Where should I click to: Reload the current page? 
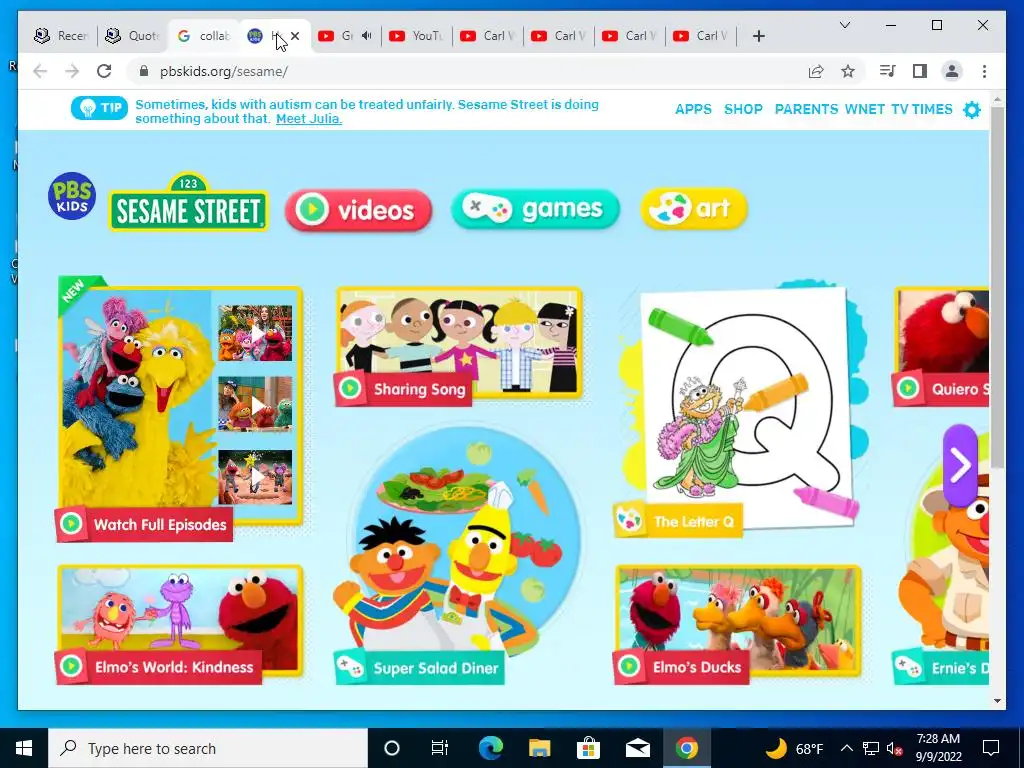tap(104, 71)
